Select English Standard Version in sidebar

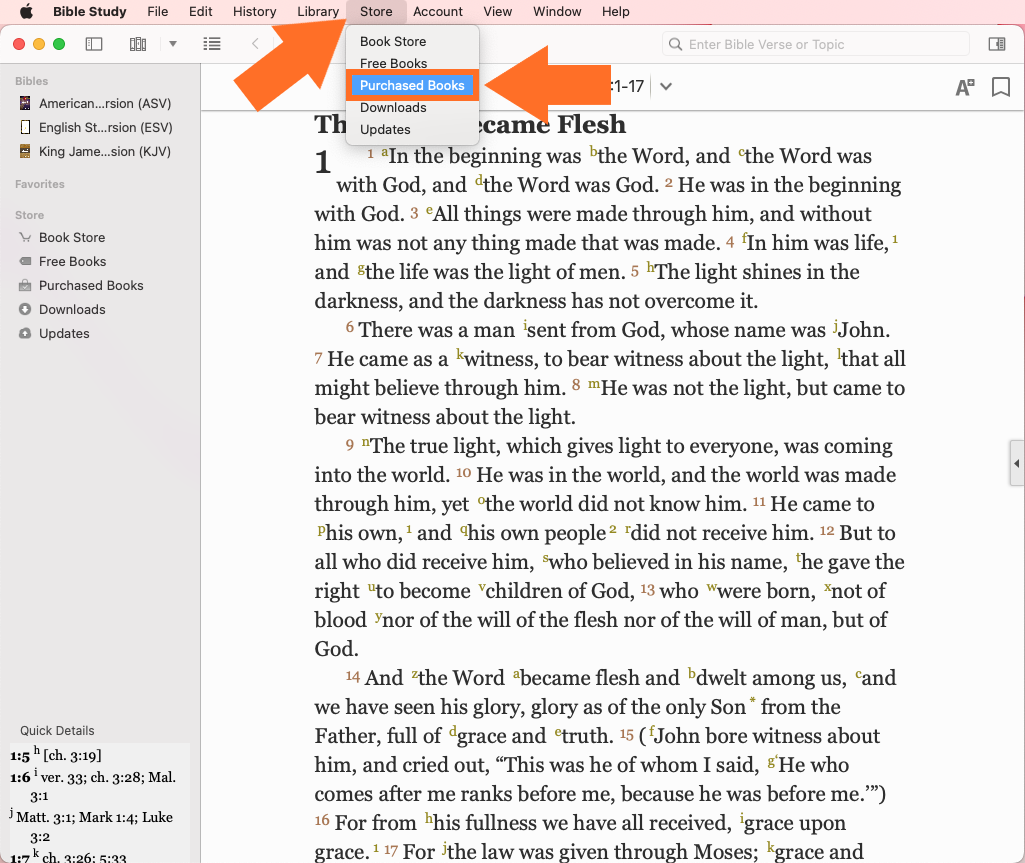pos(105,127)
